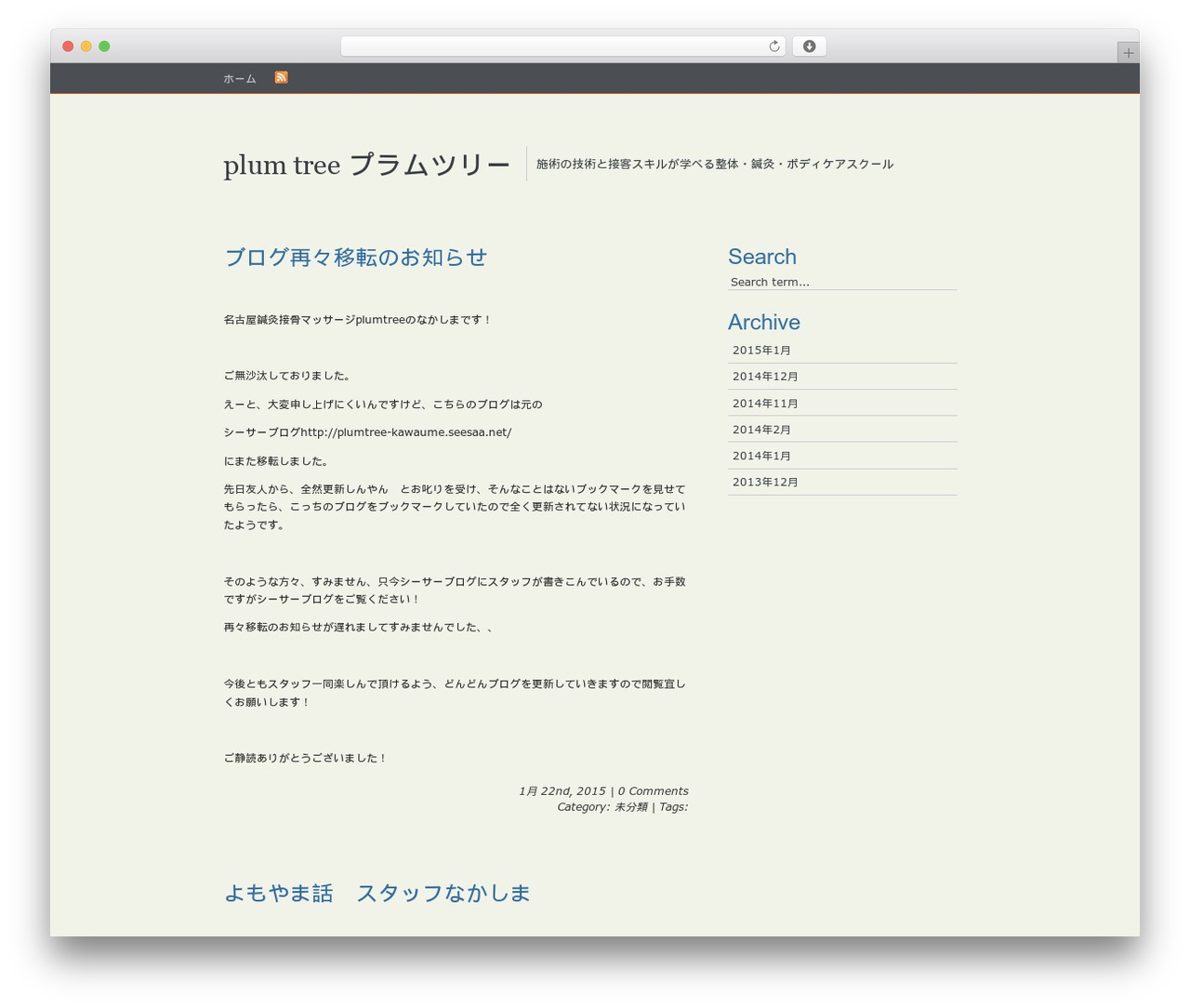Open the 未分類 category link
1190x1008 pixels.
(x=630, y=807)
